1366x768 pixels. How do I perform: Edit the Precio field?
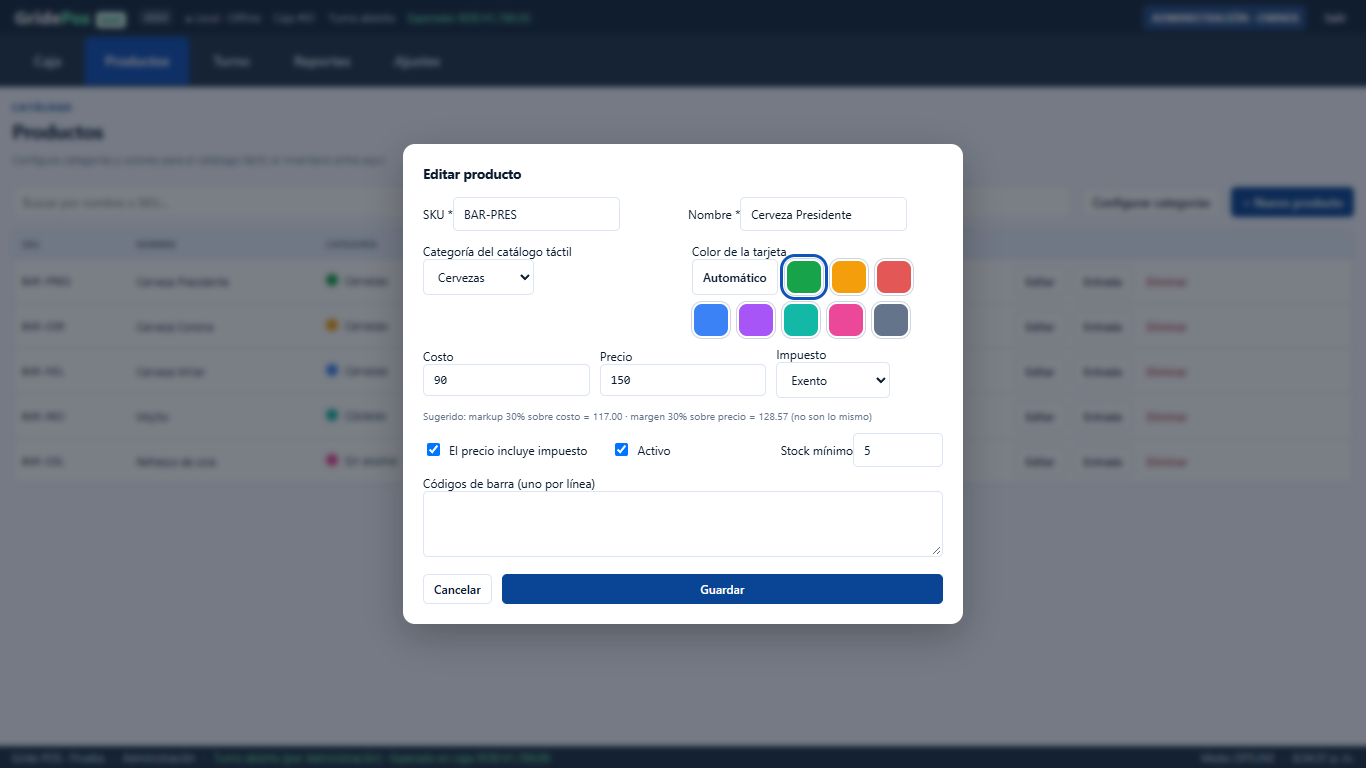[683, 380]
